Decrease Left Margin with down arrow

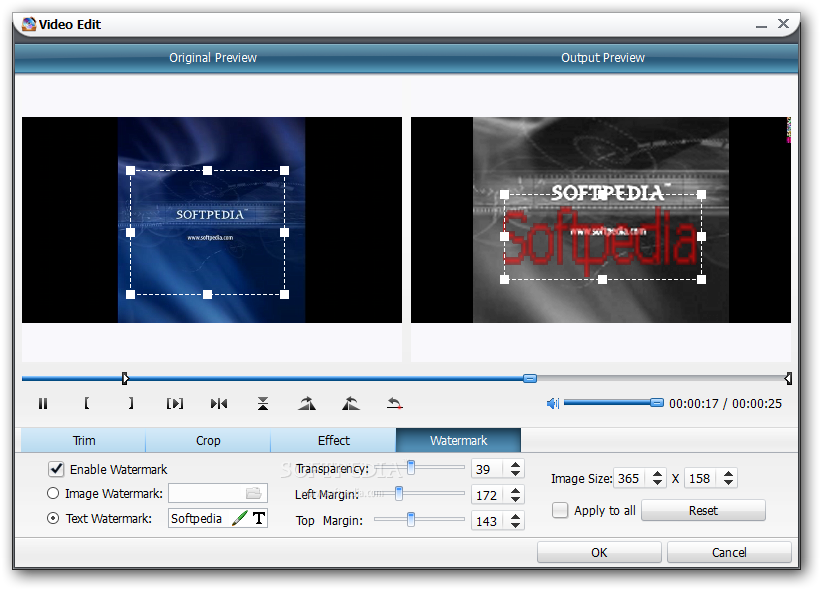tap(515, 499)
